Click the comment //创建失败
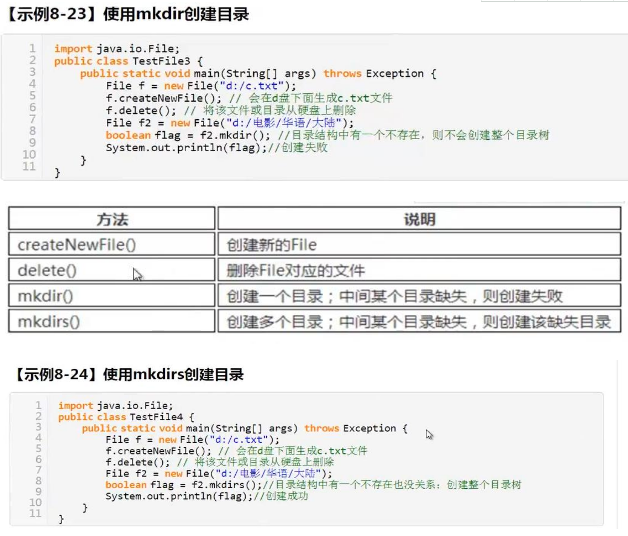The image size is (628, 536). [298, 147]
